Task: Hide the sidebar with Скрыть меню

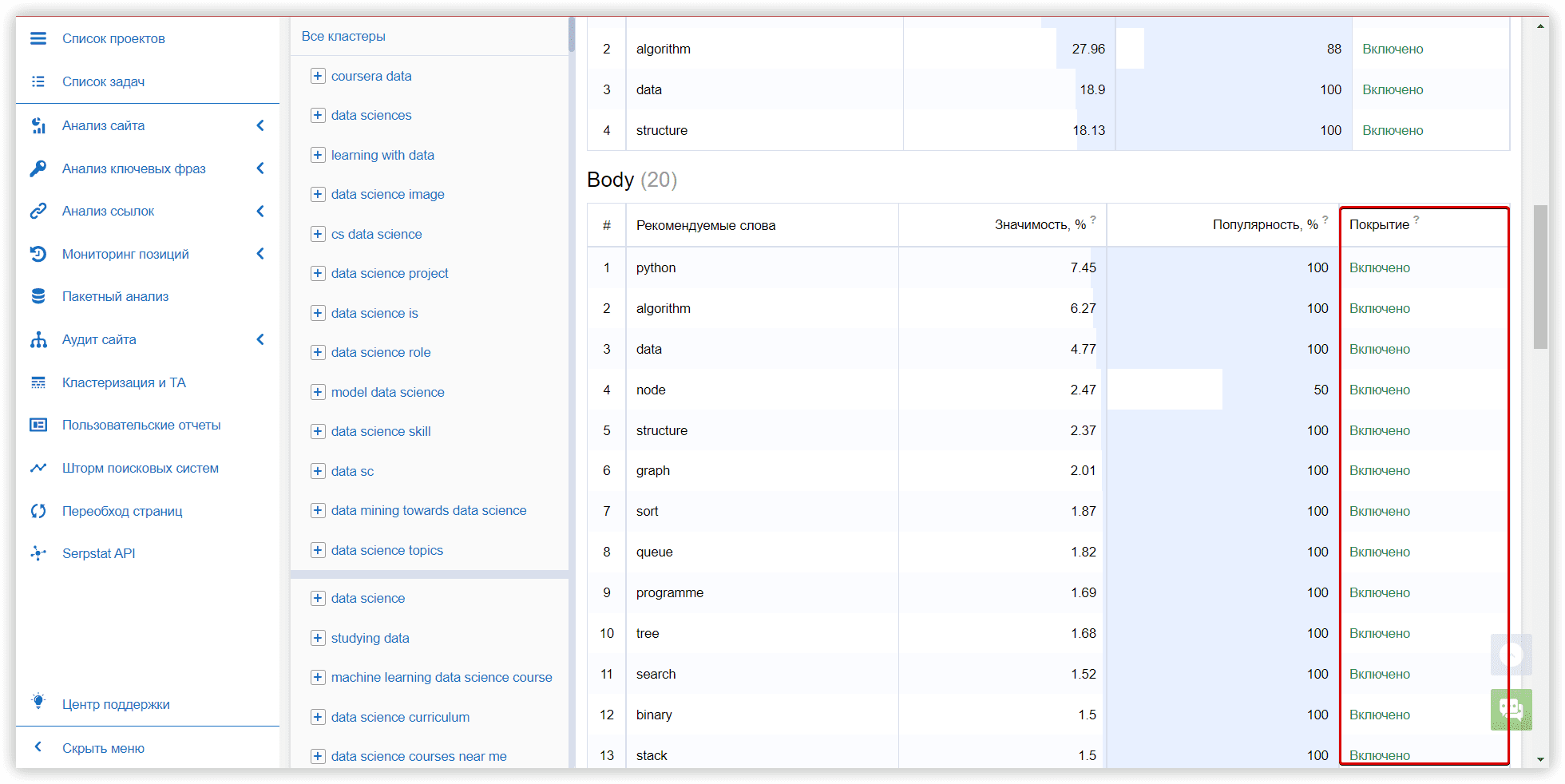Action: 103,748
